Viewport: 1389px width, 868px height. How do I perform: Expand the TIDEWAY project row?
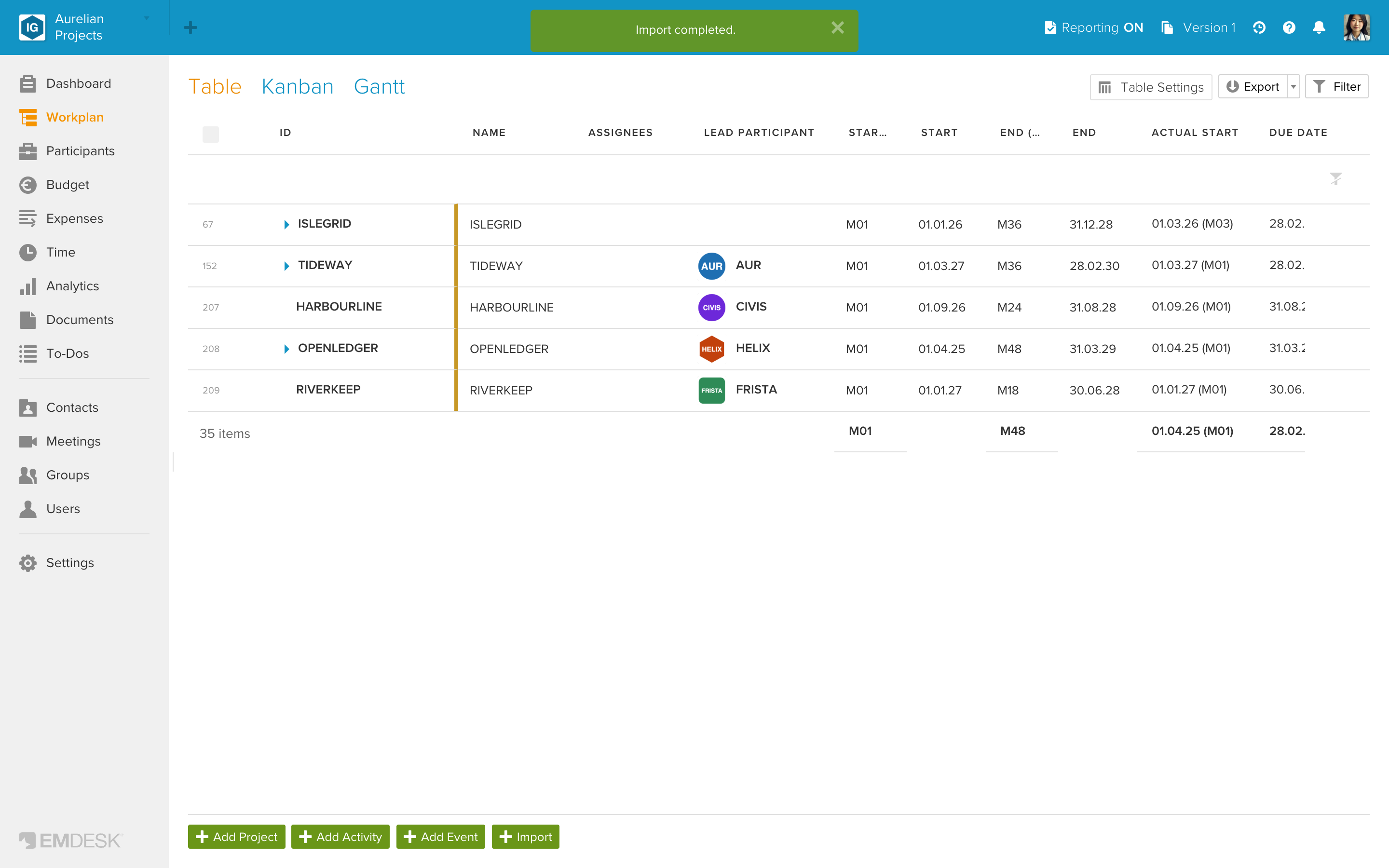pos(286,266)
